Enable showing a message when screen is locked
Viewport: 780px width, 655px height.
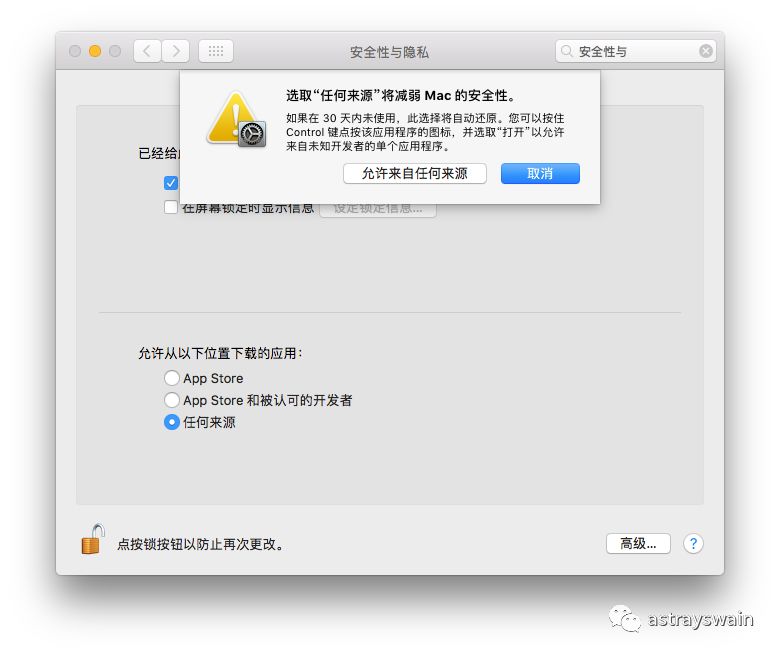click(171, 207)
